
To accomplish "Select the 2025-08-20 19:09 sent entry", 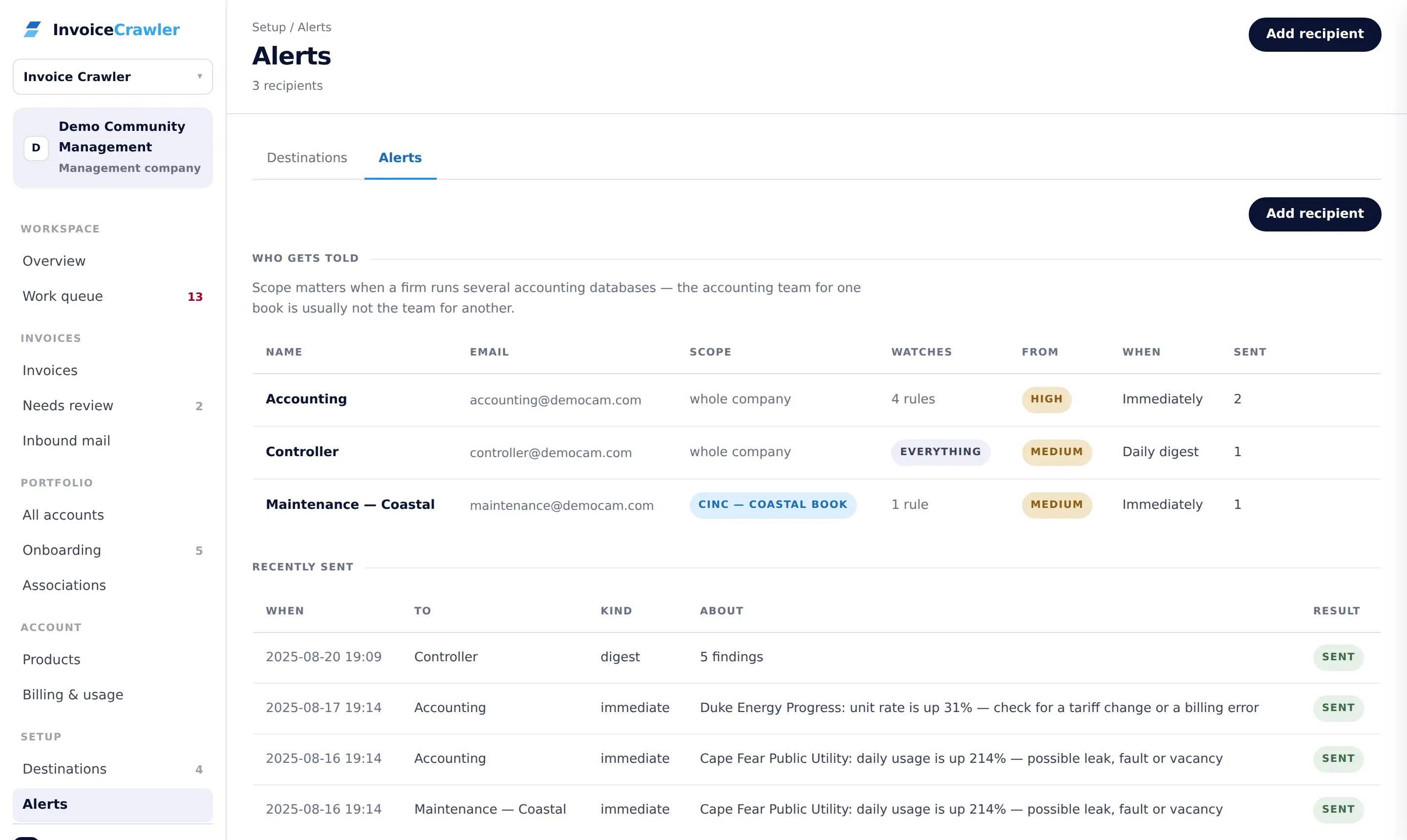I will pos(816,657).
